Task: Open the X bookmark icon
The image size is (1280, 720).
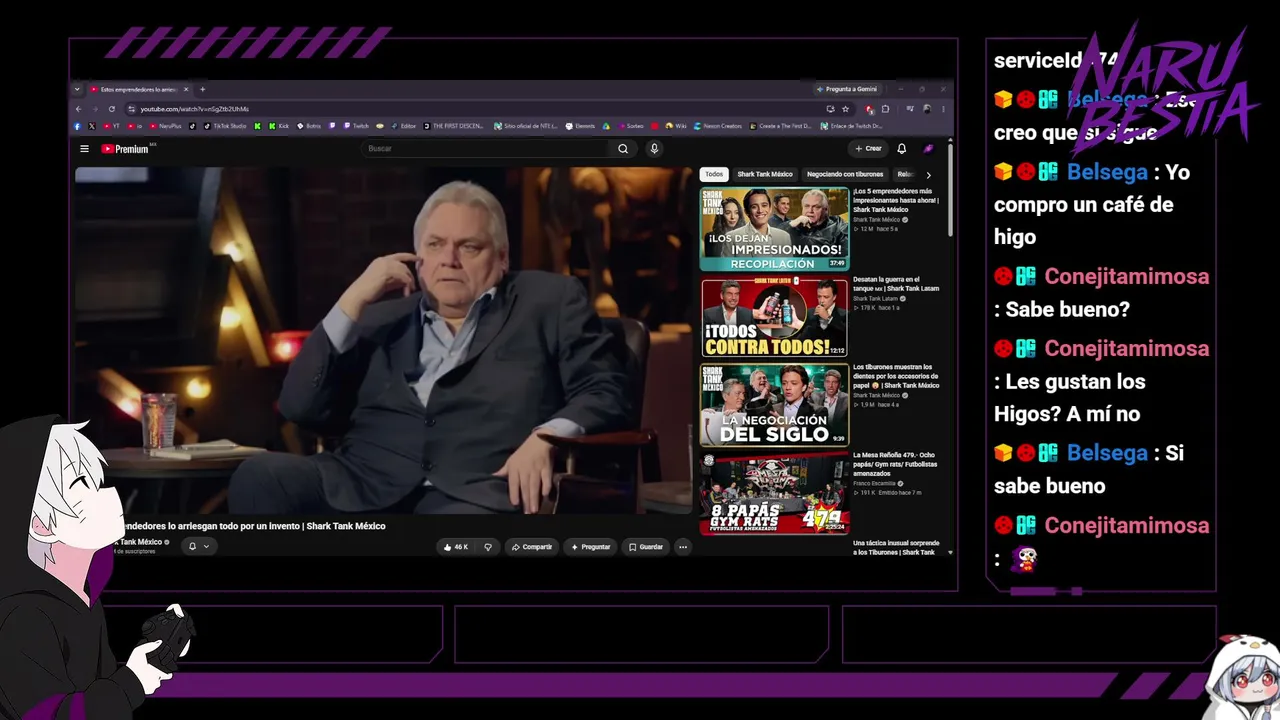Action: tap(91, 126)
